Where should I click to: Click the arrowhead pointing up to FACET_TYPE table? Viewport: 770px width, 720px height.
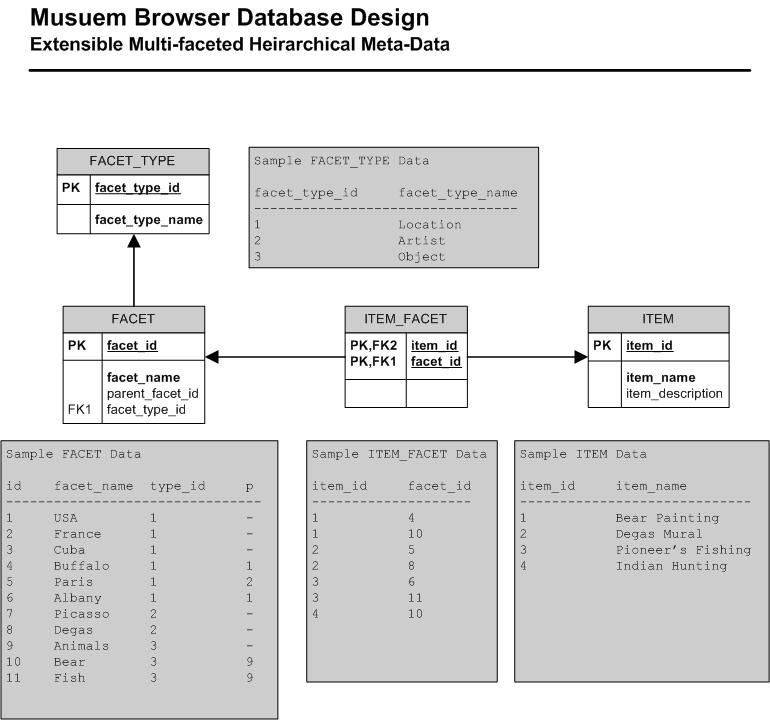click(132, 241)
